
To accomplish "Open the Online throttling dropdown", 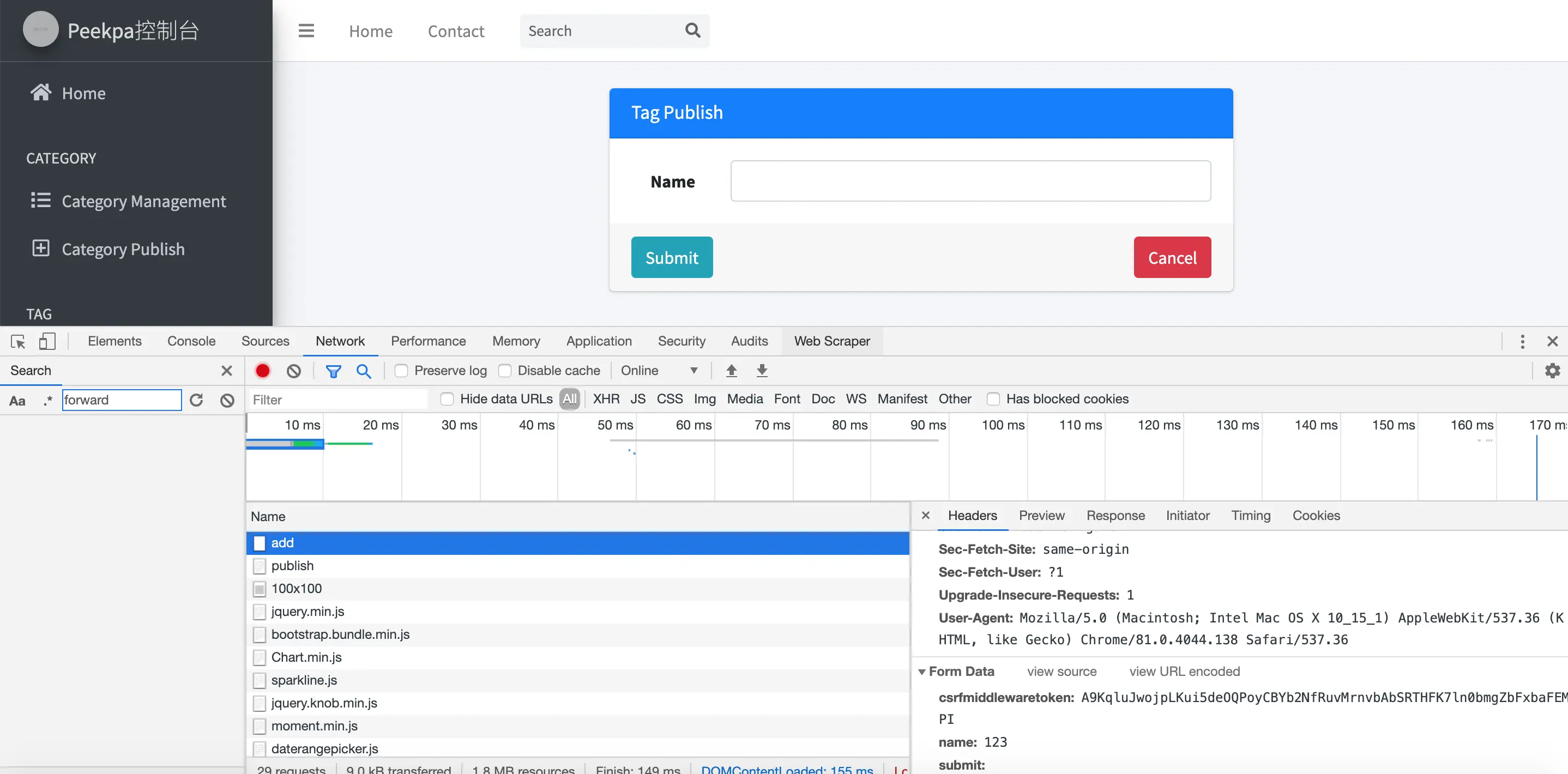I will (659, 371).
